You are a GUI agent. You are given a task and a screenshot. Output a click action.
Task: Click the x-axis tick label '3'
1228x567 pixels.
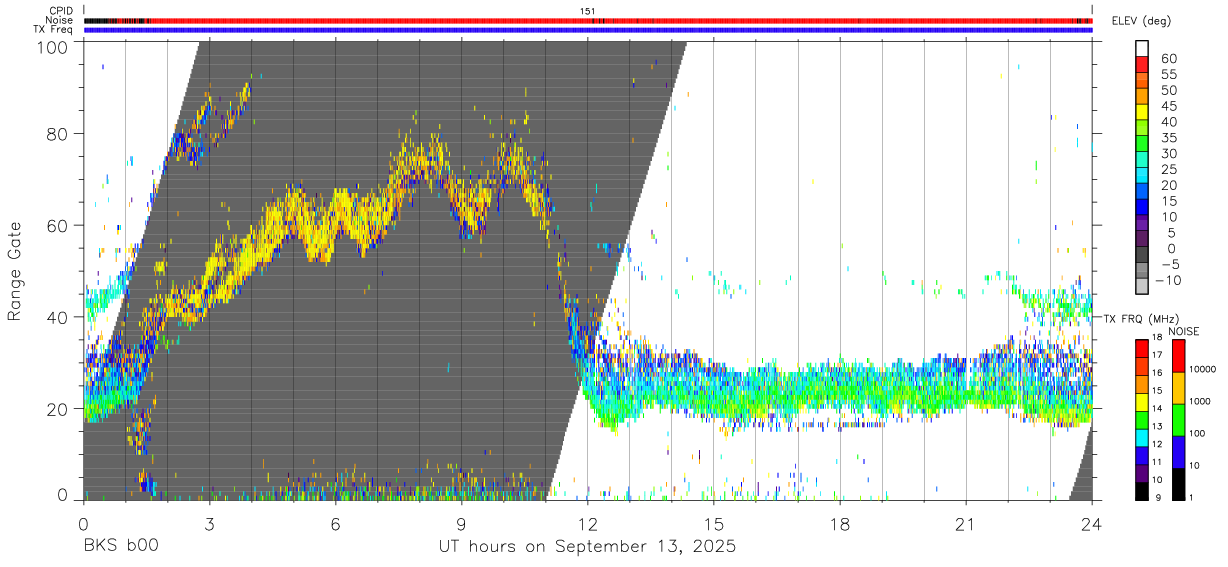pyautogui.click(x=209, y=523)
